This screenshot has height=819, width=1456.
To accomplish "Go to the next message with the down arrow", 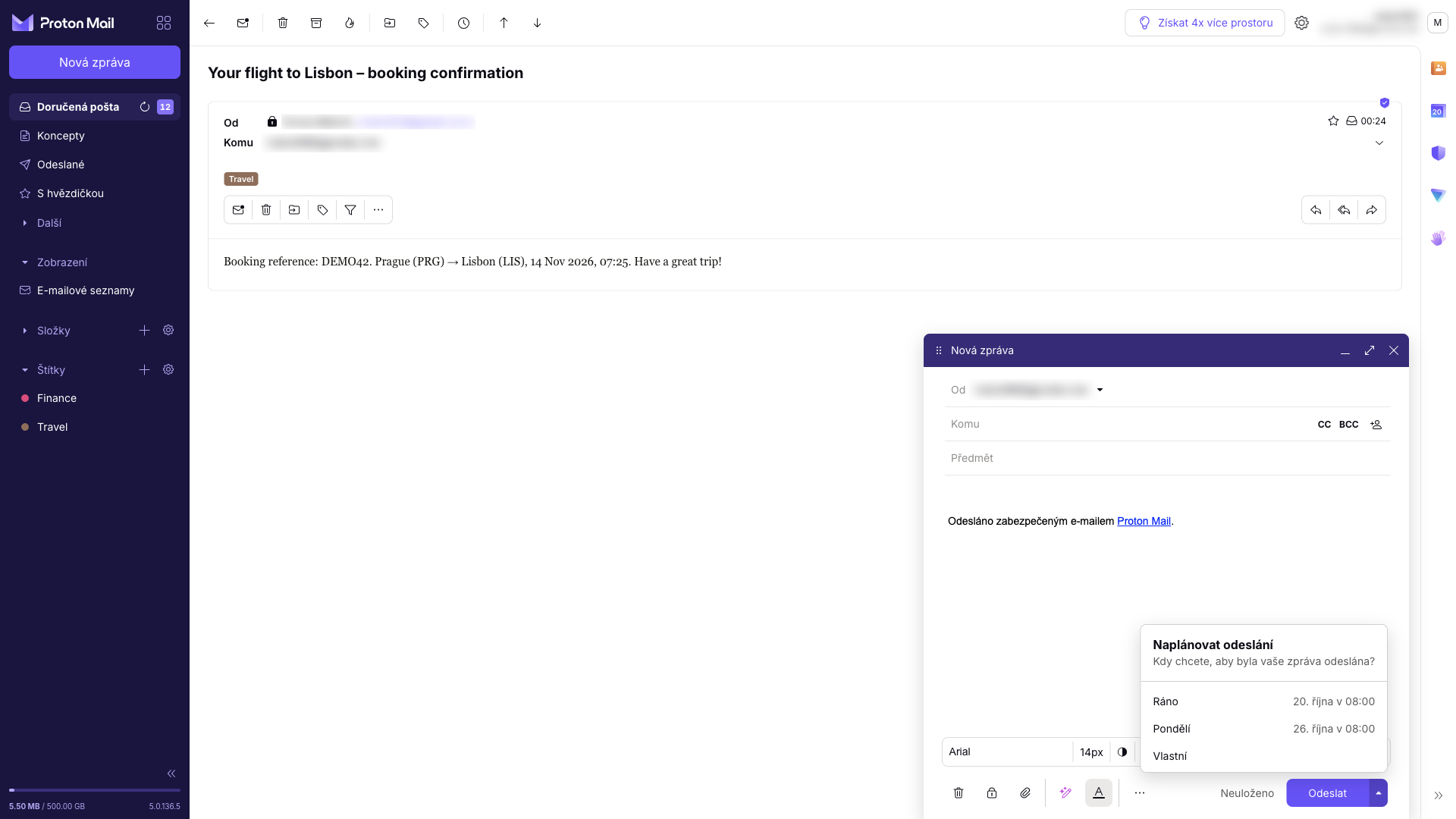I will tap(537, 23).
